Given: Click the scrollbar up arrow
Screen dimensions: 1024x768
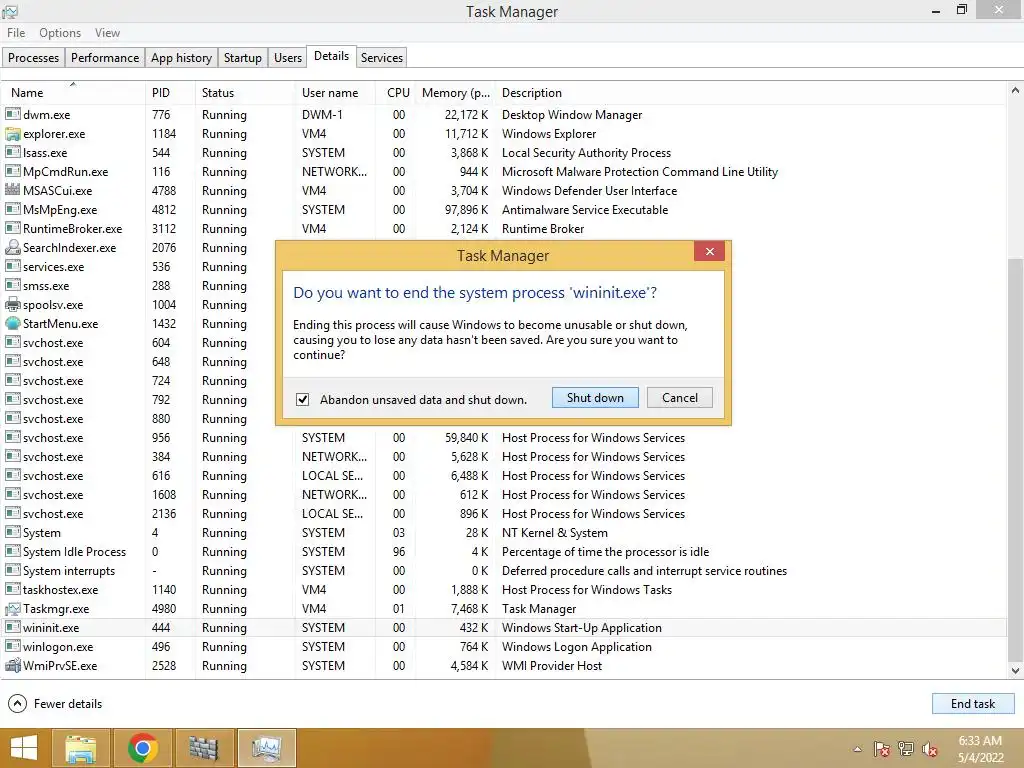Looking at the screenshot, I should 1015,90.
